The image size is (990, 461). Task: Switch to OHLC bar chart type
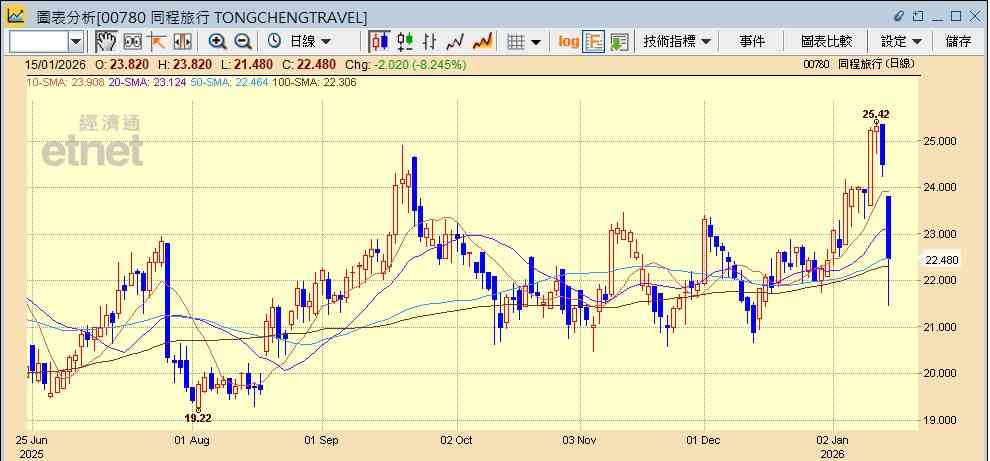(x=430, y=42)
